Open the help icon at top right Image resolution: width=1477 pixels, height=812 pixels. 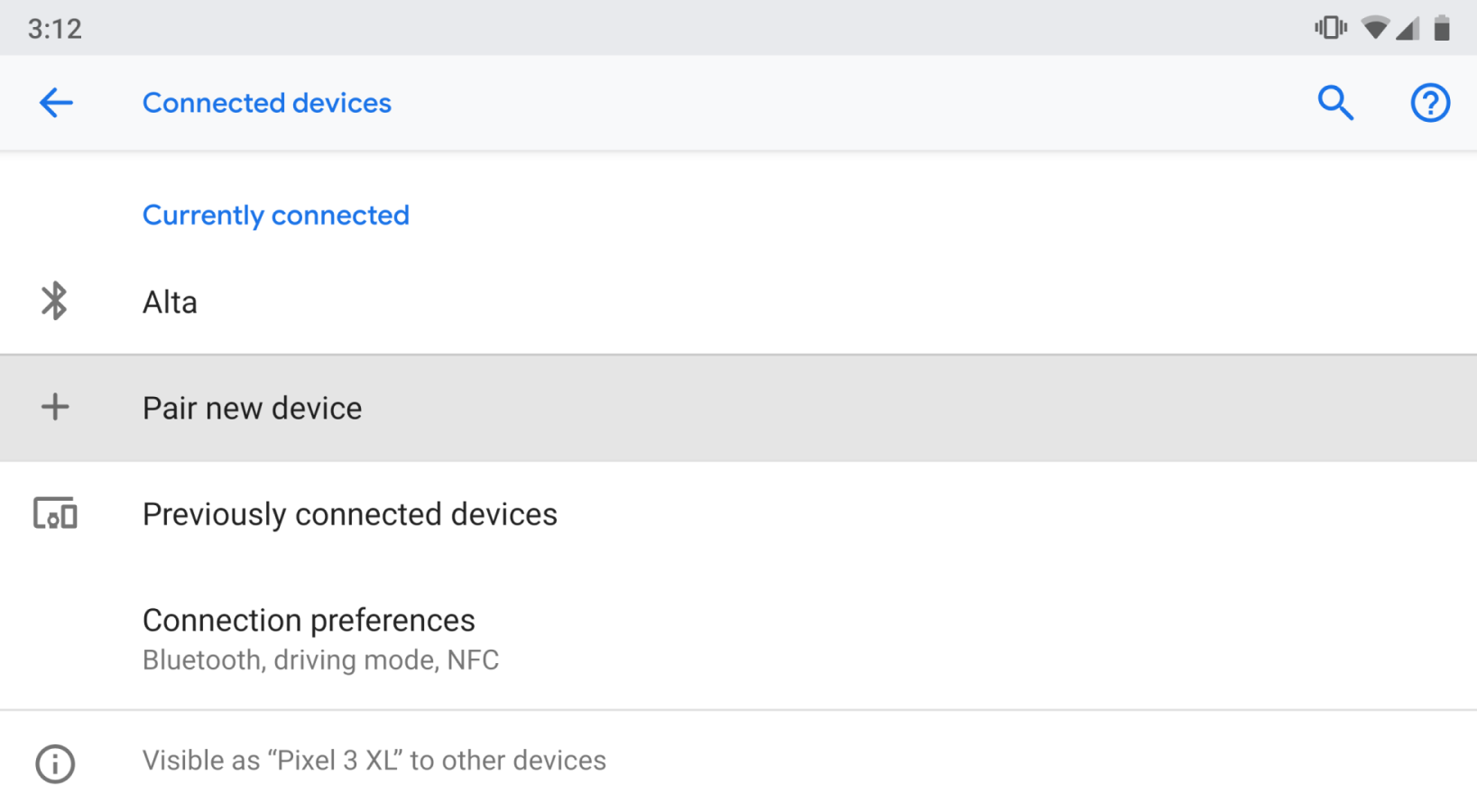[x=1430, y=103]
